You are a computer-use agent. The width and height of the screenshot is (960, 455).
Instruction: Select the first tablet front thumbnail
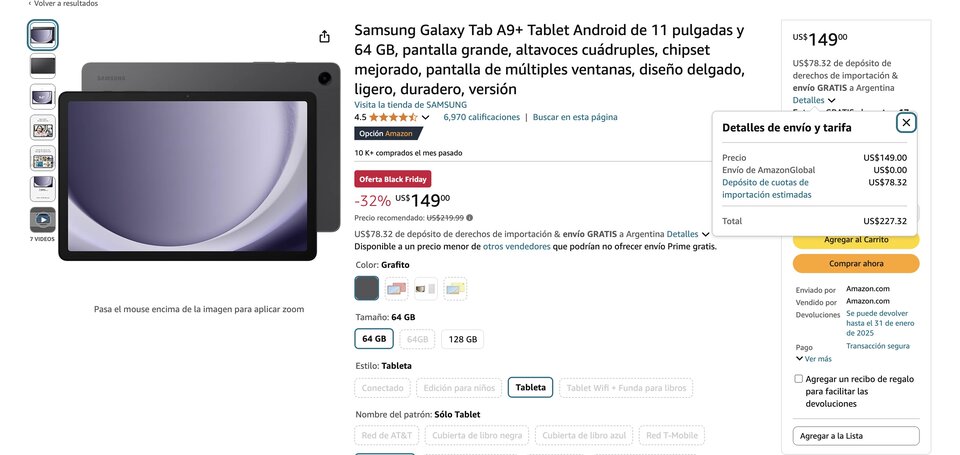(x=42, y=35)
